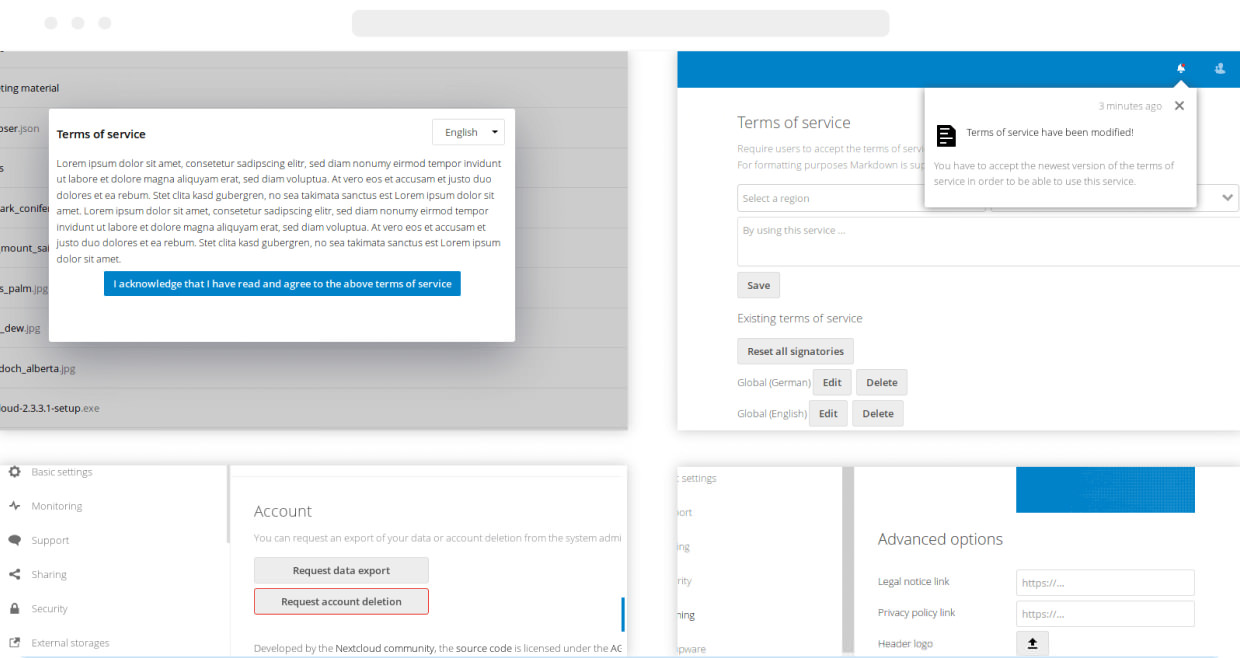Select the Basic settings gear icon

pyautogui.click(x=15, y=471)
